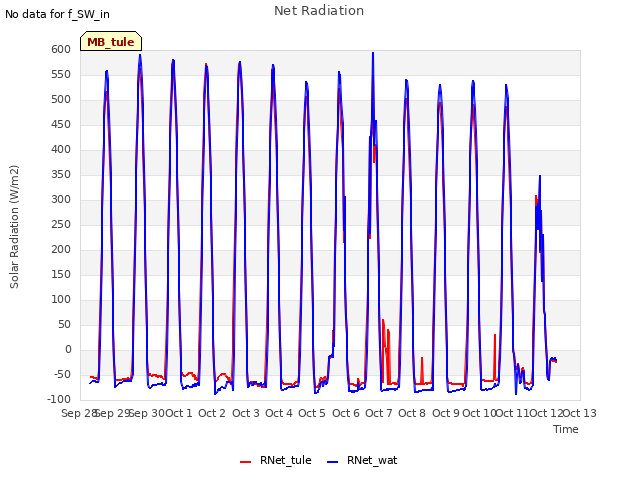640x480 pixels.
Task: Click the Oct 8 x-axis date label
Action: (412, 413)
